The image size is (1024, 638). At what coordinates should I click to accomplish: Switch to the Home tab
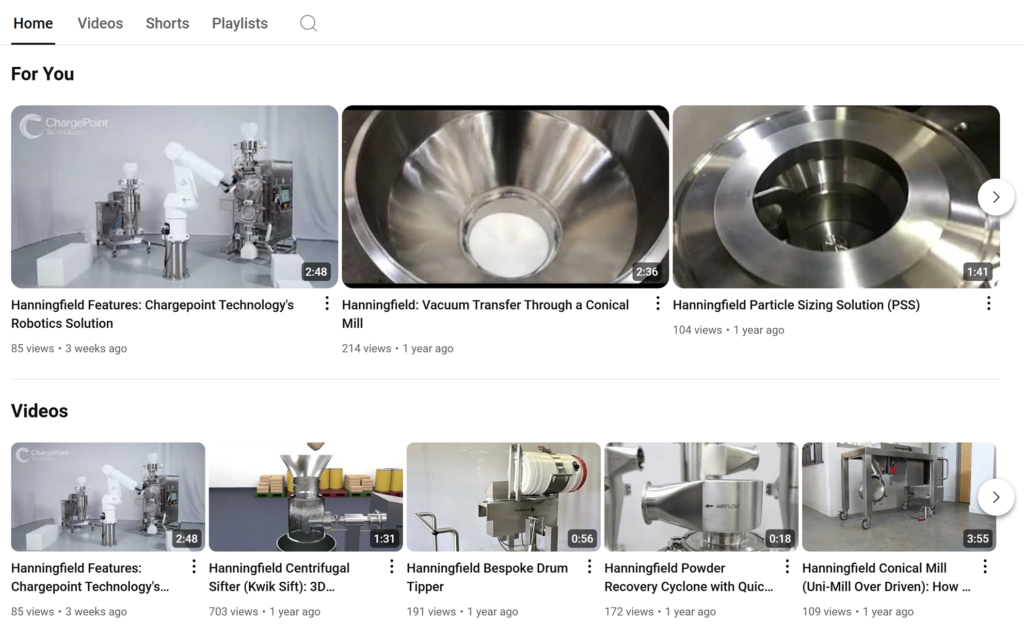pyautogui.click(x=33, y=24)
